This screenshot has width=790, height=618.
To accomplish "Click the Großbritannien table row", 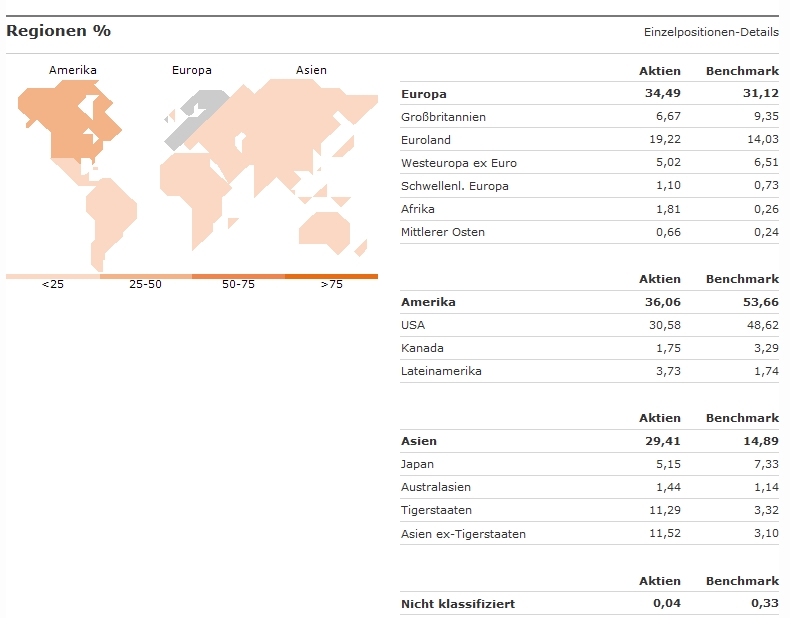I will pyautogui.click(x=443, y=117).
